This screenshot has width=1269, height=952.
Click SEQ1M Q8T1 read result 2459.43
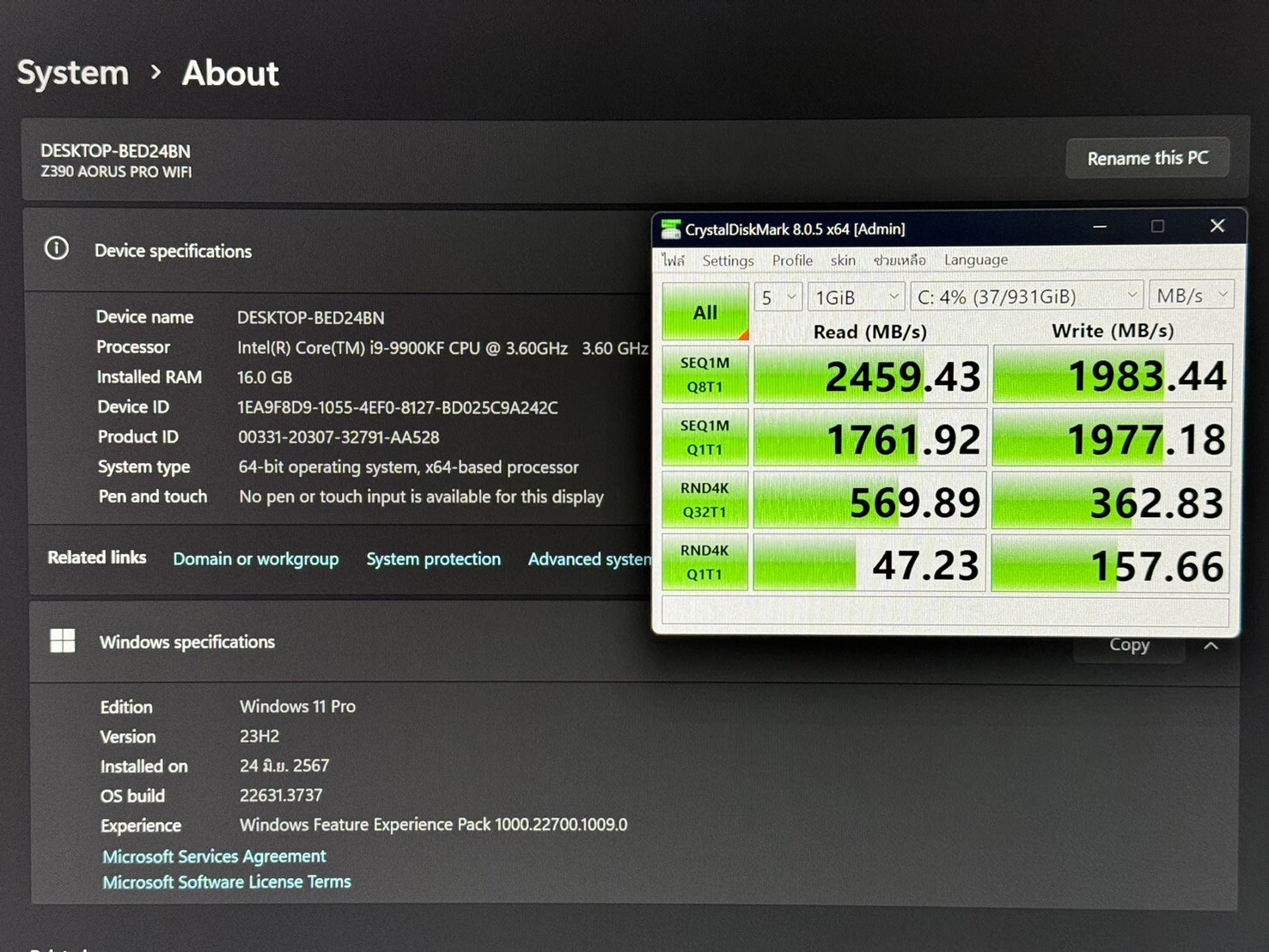(x=869, y=375)
